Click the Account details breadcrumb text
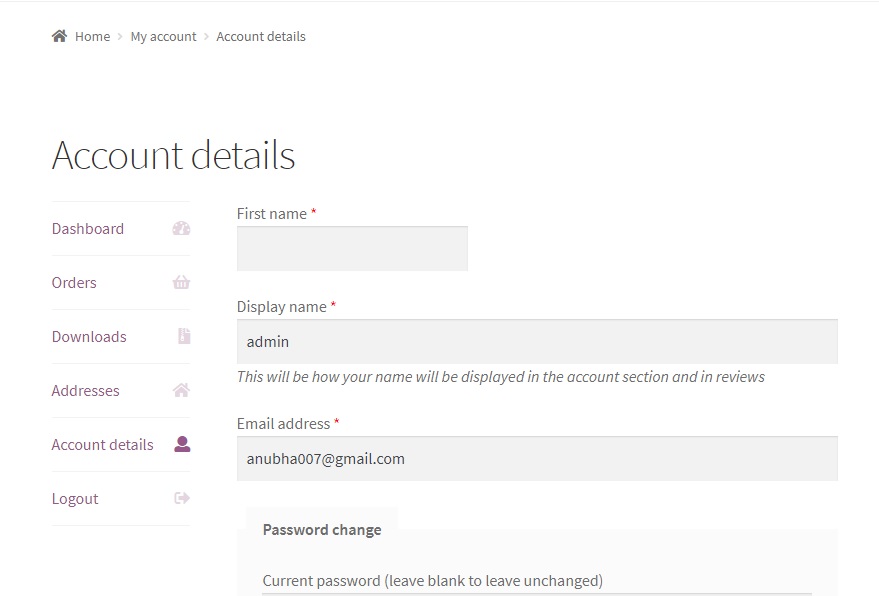This screenshot has width=879, height=596. pyautogui.click(x=261, y=36)
